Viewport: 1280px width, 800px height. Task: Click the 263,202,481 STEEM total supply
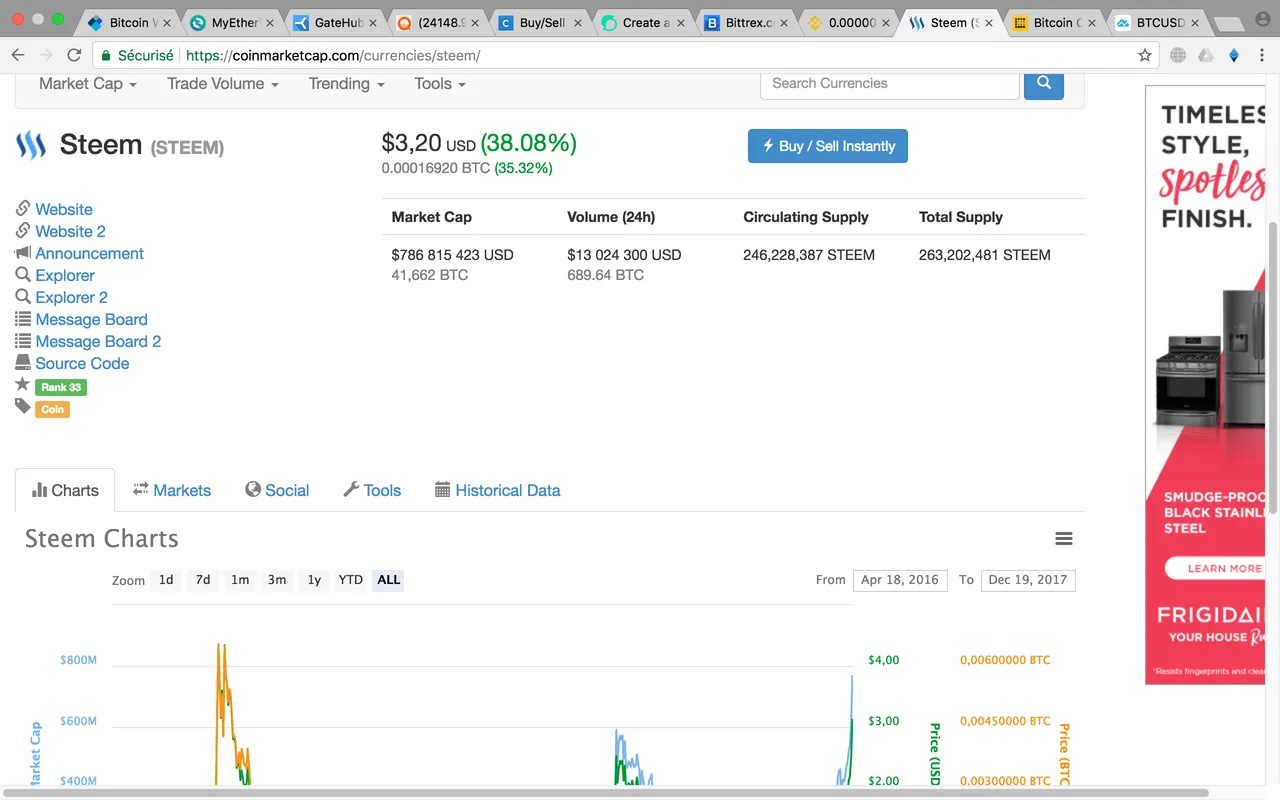click(x=985, y=255)
